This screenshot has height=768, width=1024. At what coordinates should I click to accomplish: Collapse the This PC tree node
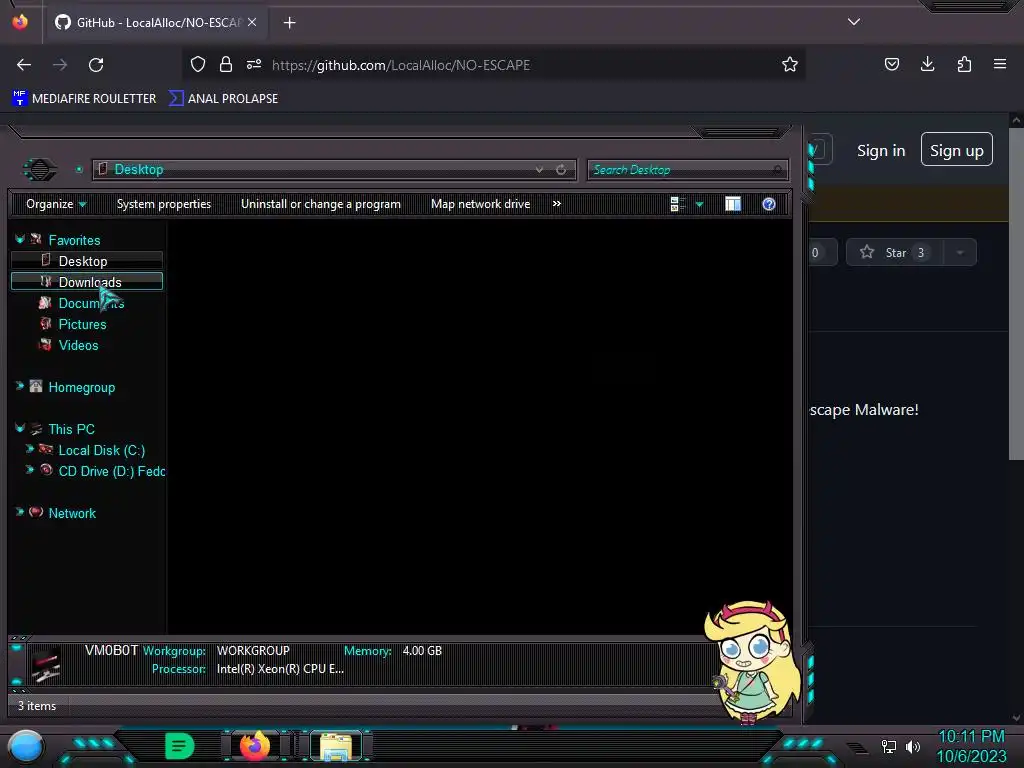20,428
